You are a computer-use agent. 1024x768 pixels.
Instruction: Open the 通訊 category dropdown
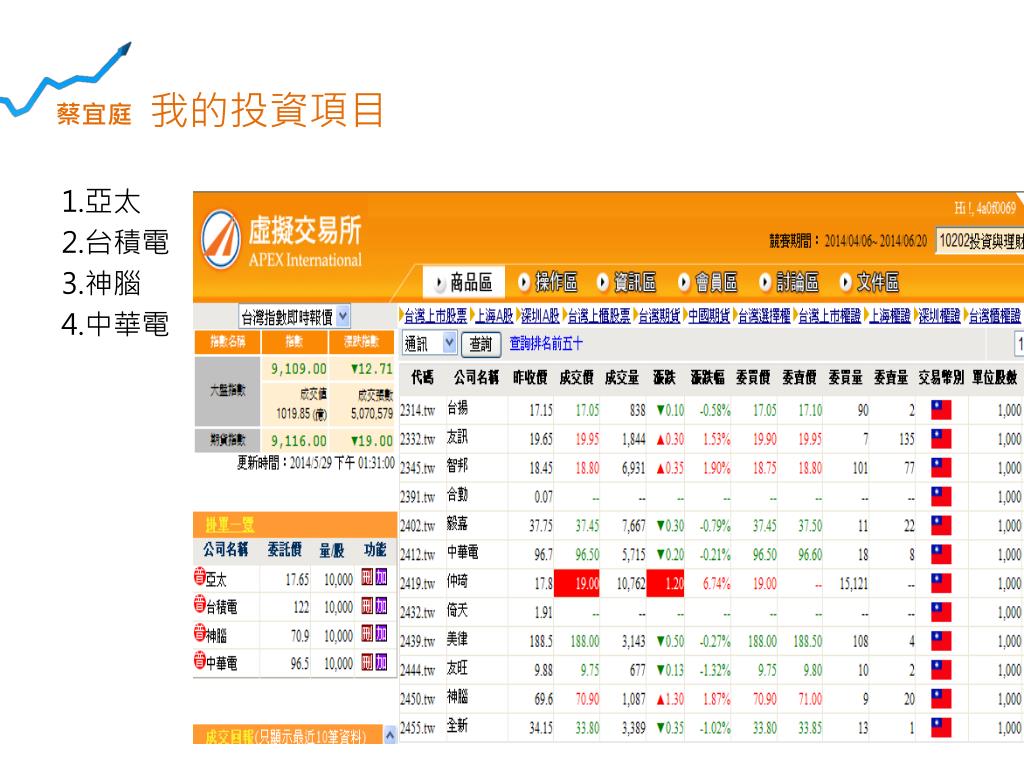(x=428, y=344)
